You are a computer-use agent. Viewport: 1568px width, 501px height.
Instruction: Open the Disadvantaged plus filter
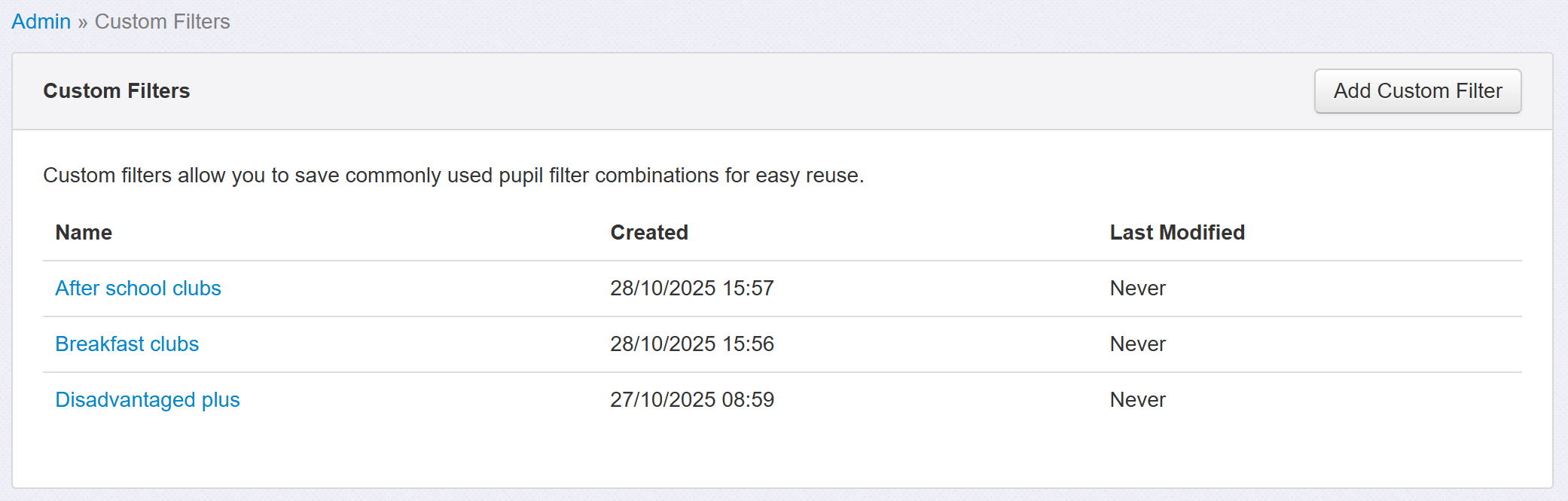[147, 400]
